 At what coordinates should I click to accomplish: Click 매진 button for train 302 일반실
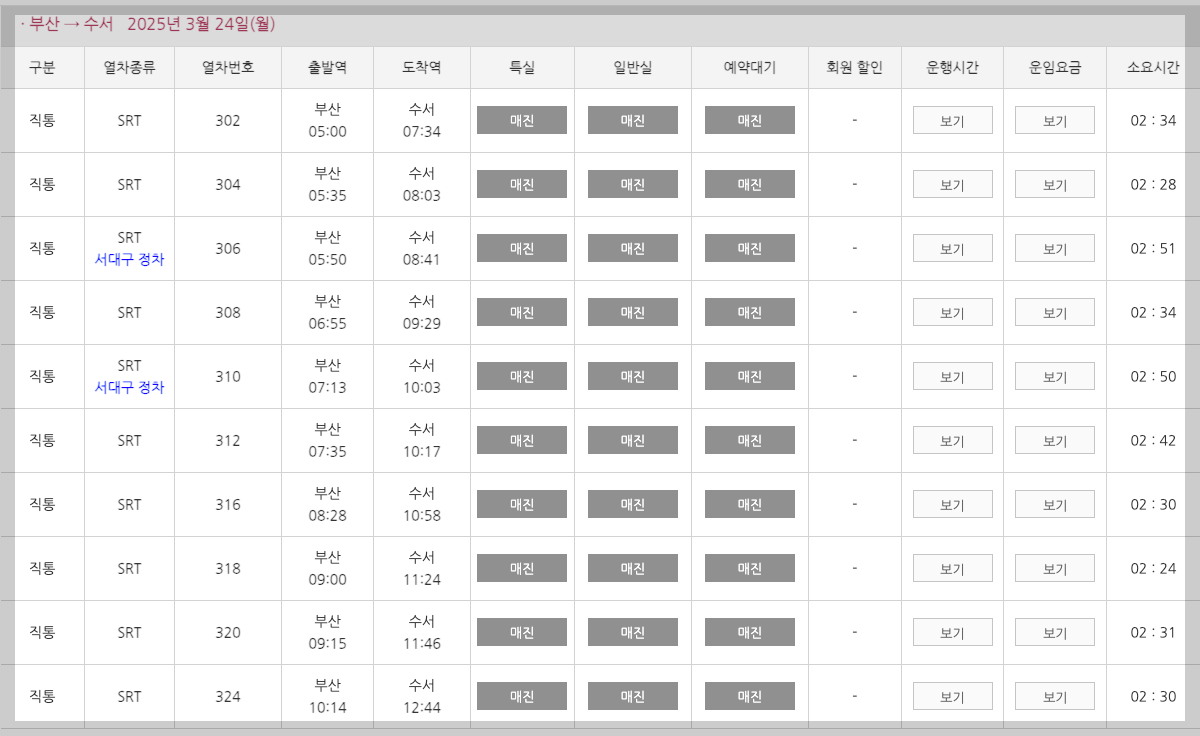[x=632, y=119]
